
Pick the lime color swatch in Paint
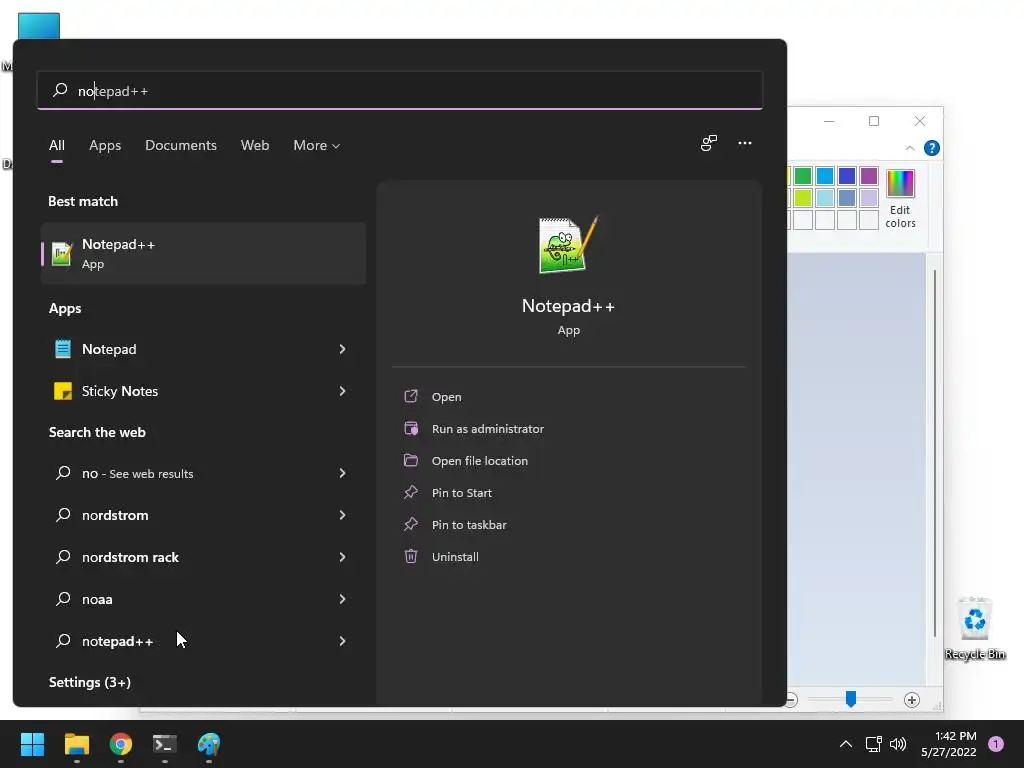pos(803,197)
